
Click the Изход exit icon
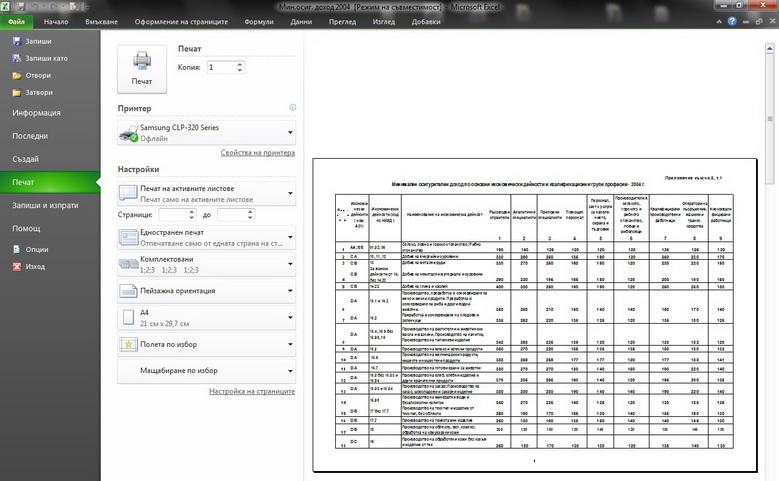coord(17,266)
